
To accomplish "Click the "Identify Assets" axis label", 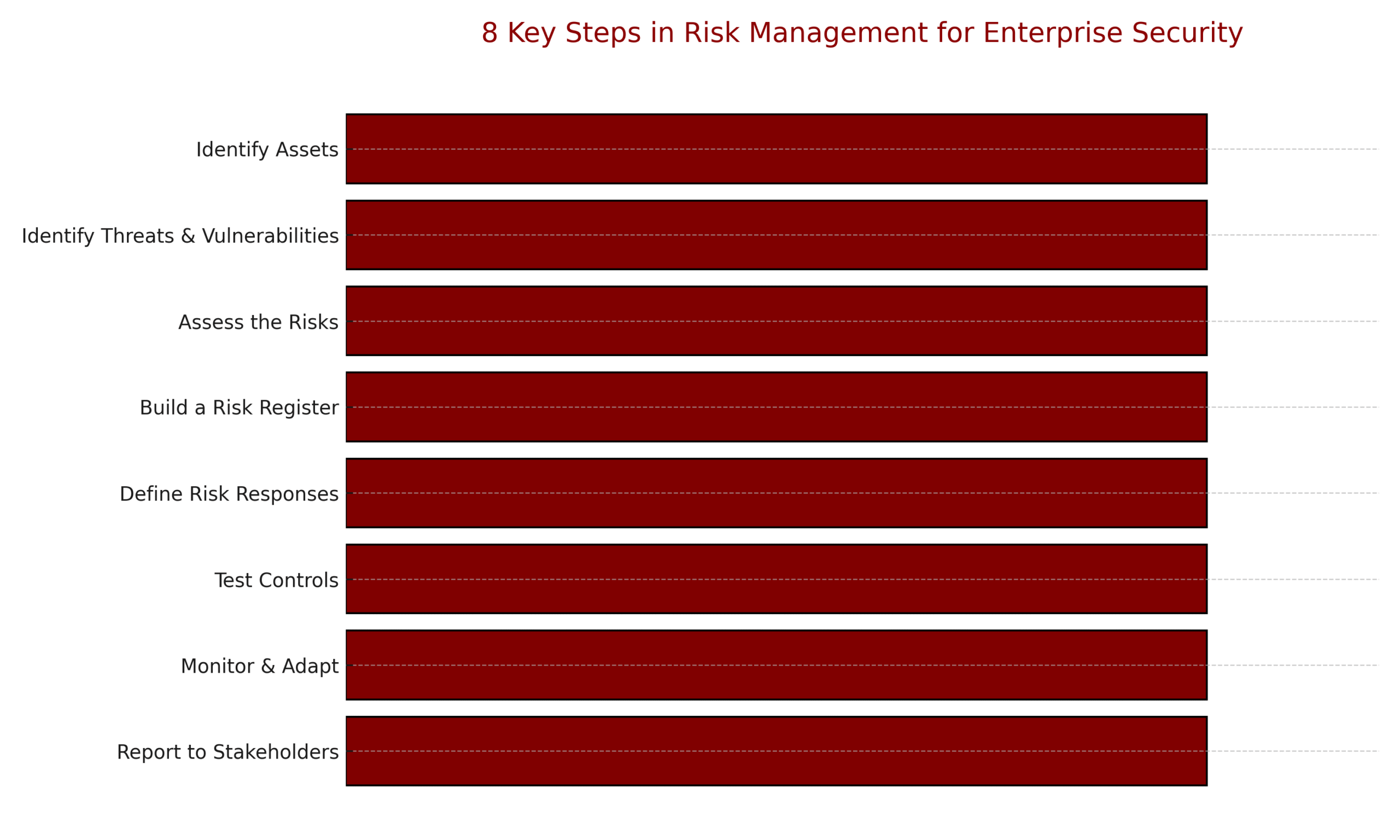I will click(267, 149).
